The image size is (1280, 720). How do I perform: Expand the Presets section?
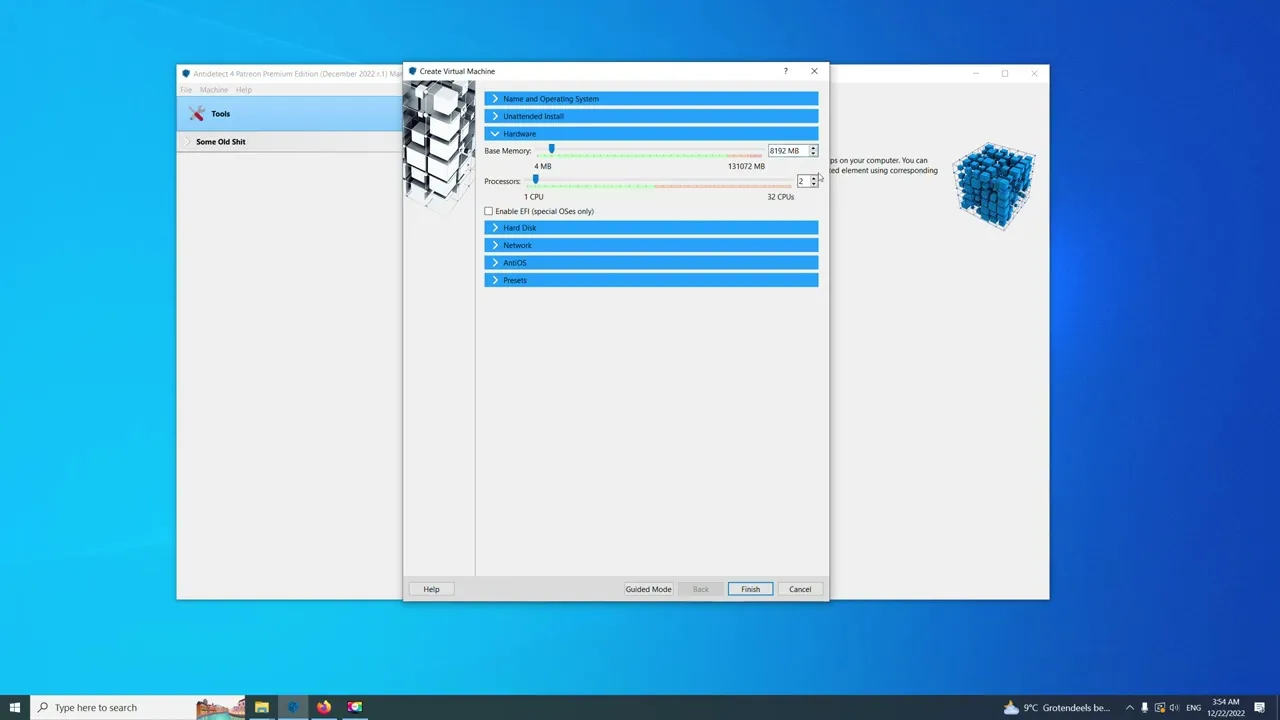(x=651, y=280)
